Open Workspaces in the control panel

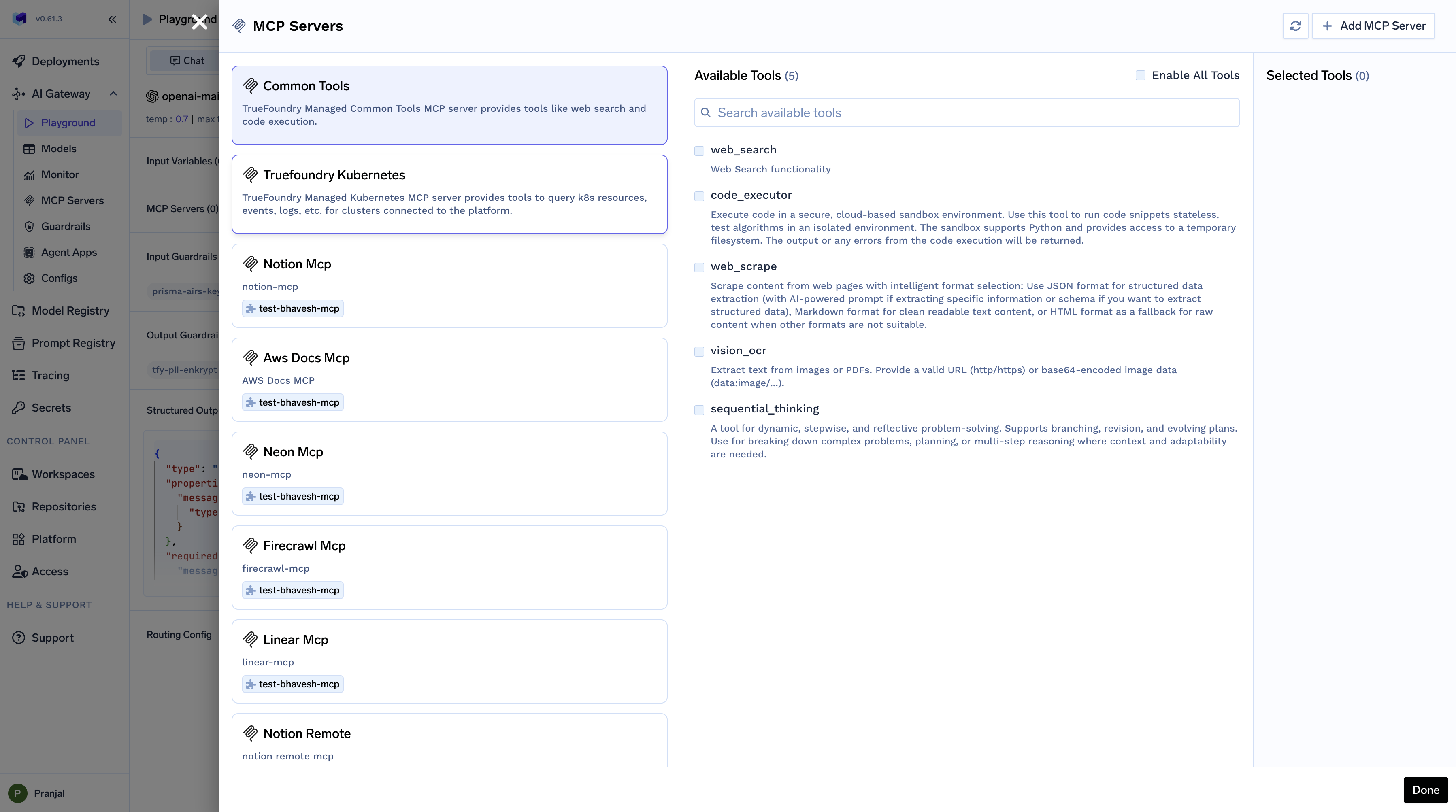click(x=63, y=474)
